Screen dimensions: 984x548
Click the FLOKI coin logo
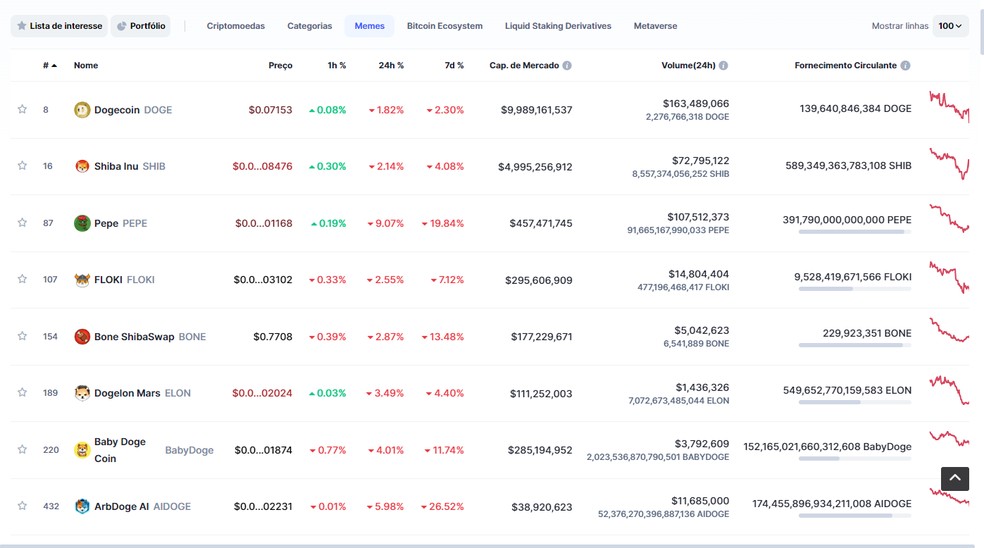tap(82, 279)
